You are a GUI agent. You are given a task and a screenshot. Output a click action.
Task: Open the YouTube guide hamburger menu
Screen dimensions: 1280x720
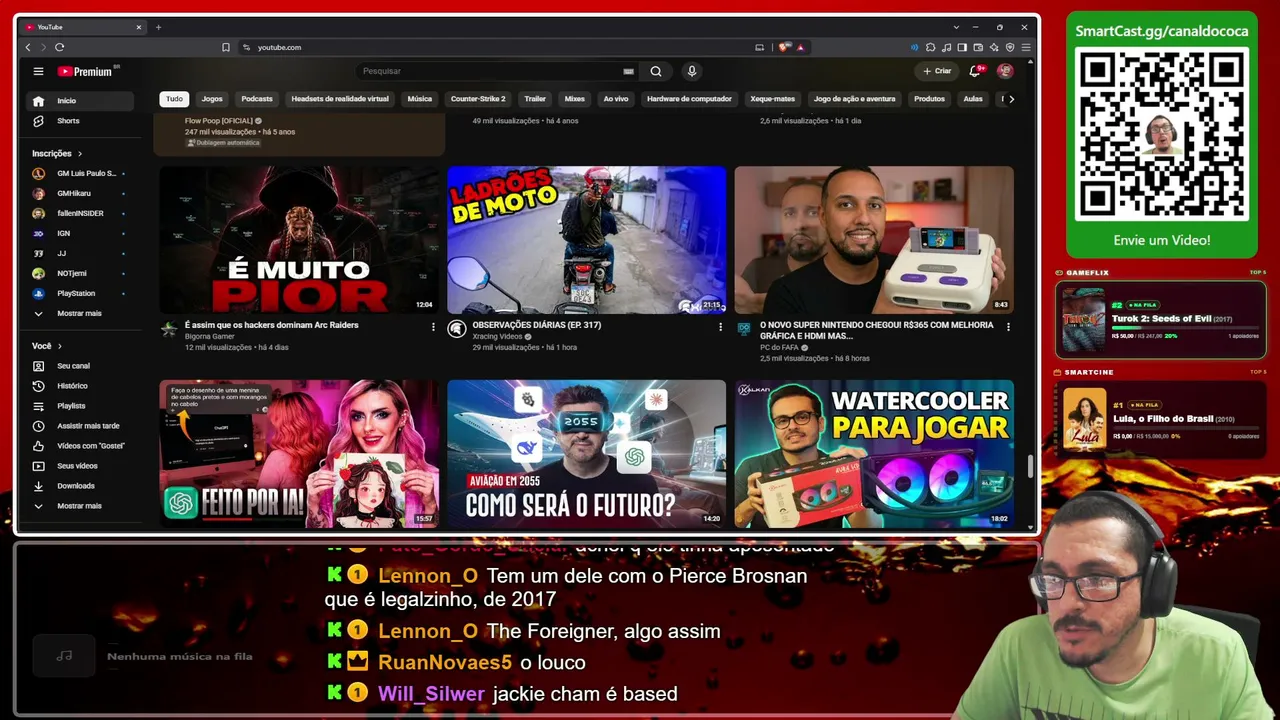(38, 71)
